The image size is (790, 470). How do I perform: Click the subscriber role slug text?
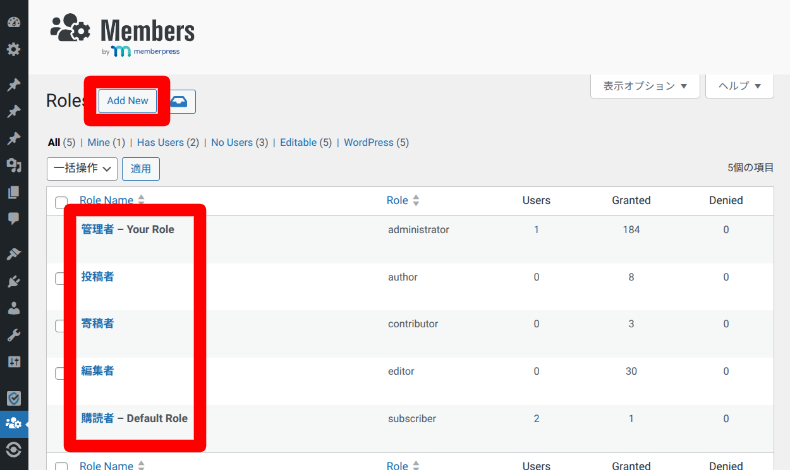click(412, 419)
